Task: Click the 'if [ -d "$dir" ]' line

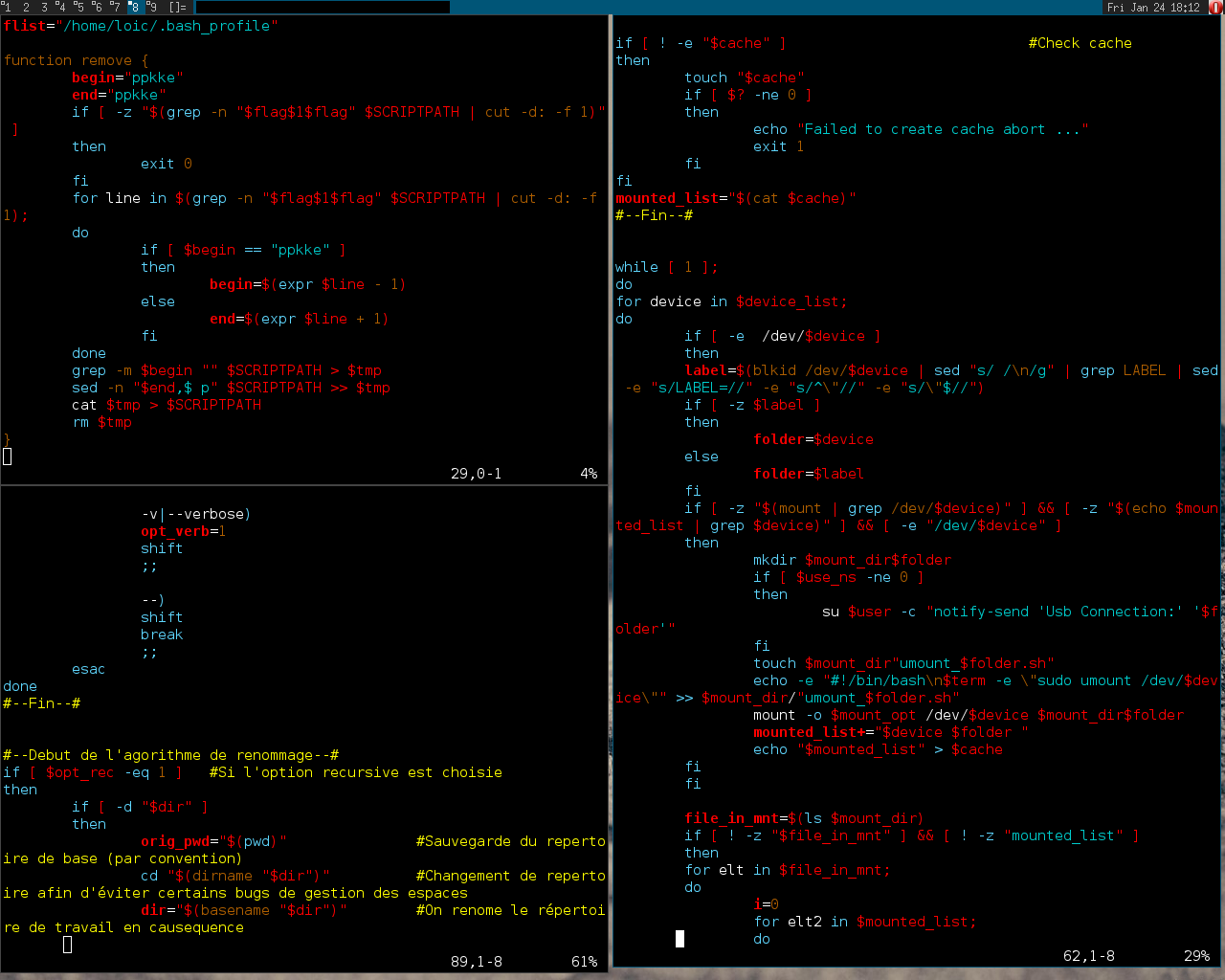Action: [x=141, y=807]
